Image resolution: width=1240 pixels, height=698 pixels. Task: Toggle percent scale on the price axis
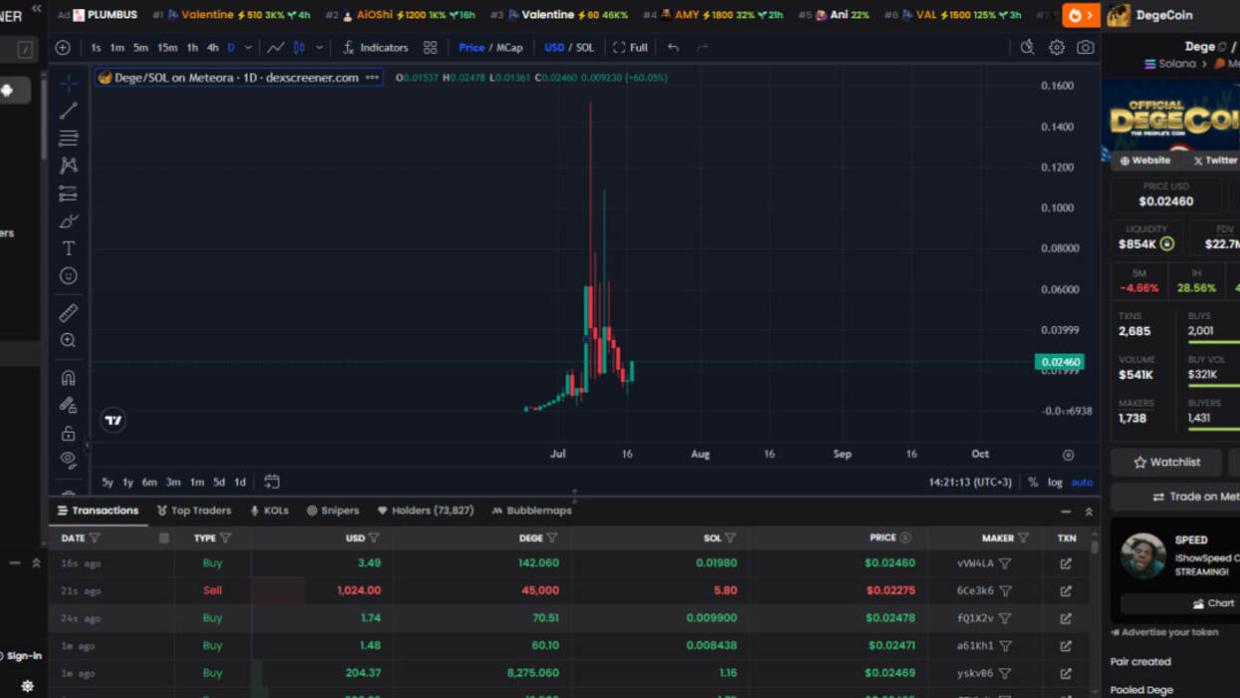coord(1033,482)
